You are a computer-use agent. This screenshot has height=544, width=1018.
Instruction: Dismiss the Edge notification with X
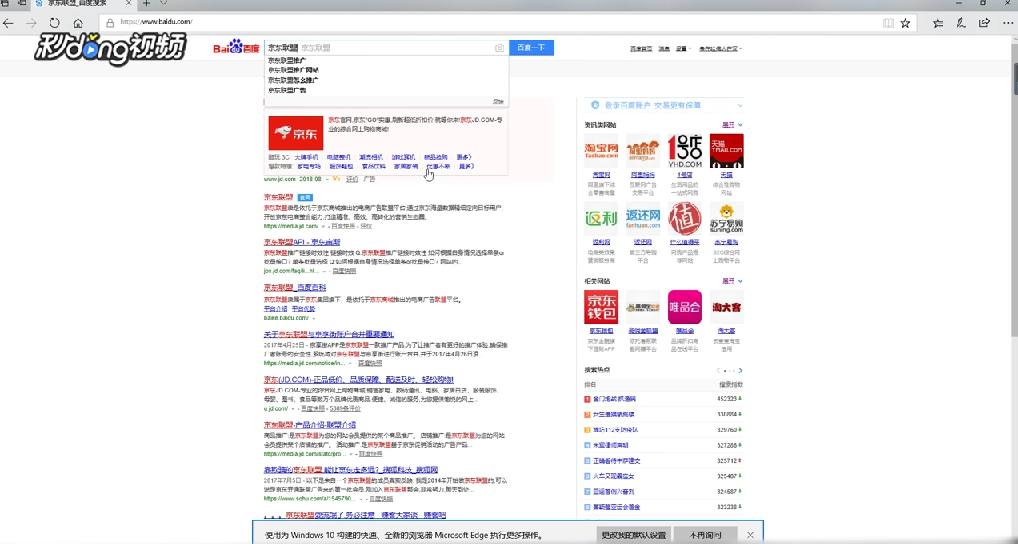[x=751, y=535]
